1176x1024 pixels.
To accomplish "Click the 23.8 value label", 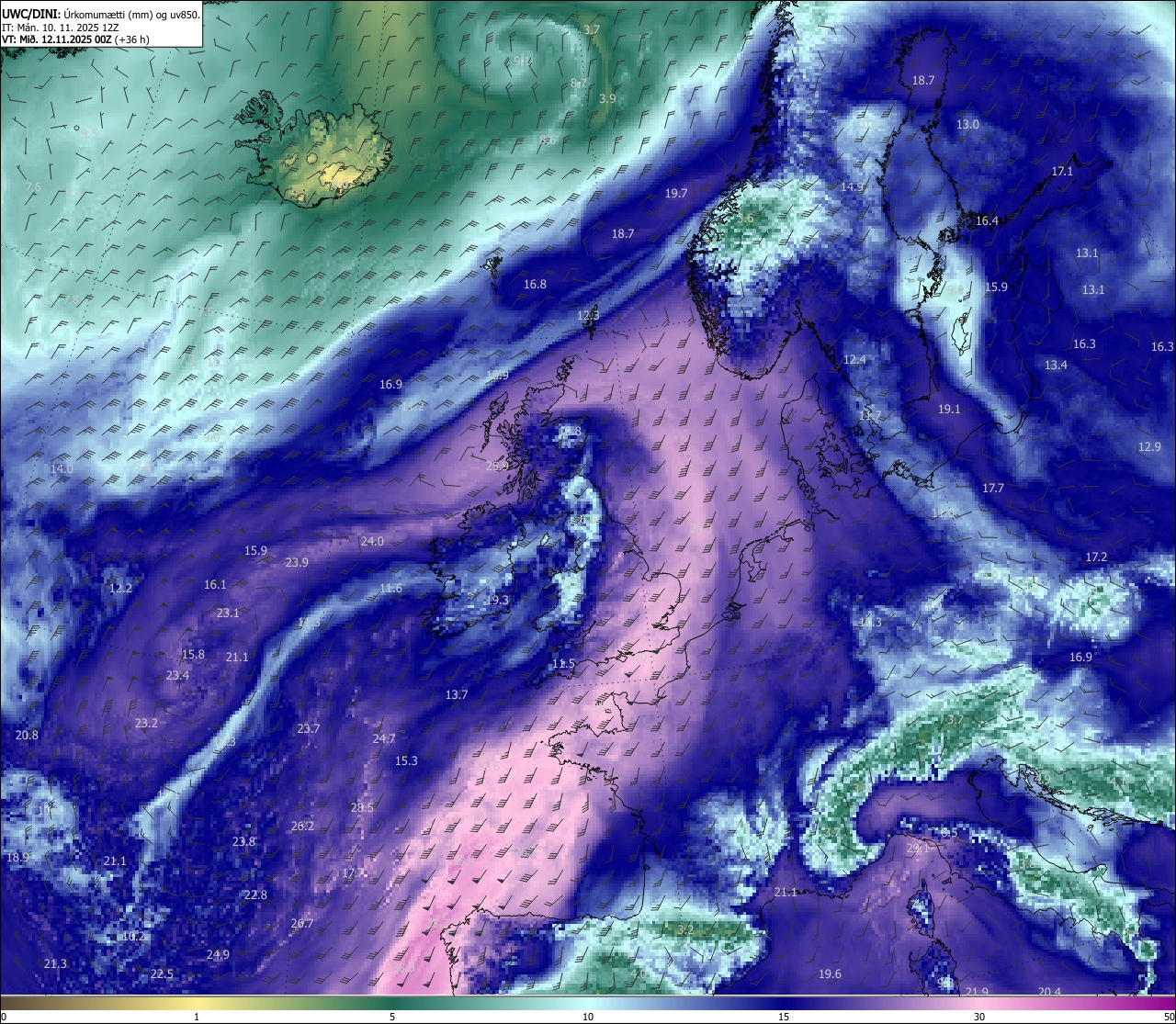I will click(243, 841).
